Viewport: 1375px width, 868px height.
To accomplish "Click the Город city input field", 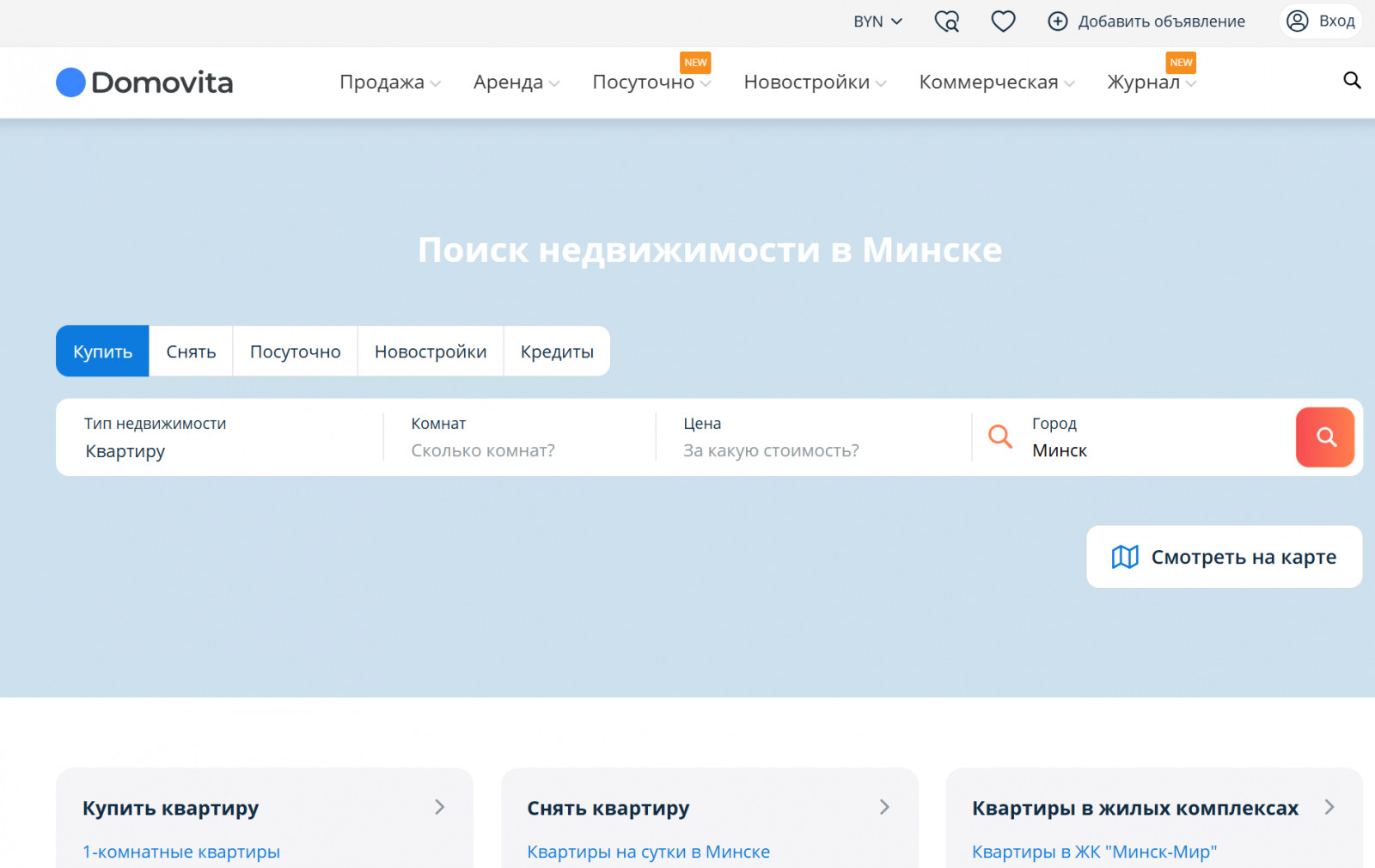I will coord(1156,450).
